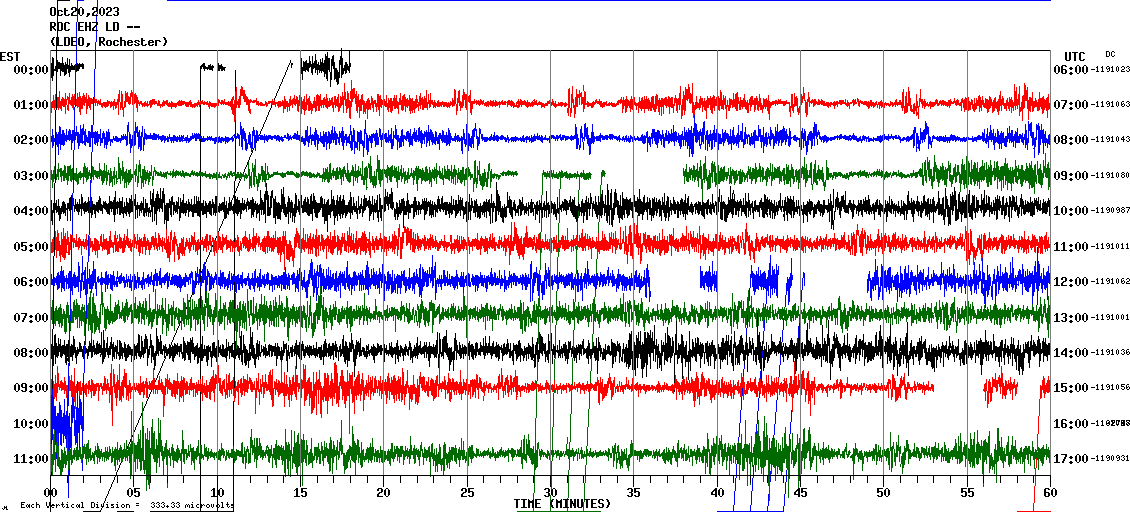Click the EST column header
1130x519 pixels.
click(x=10, y=56)
